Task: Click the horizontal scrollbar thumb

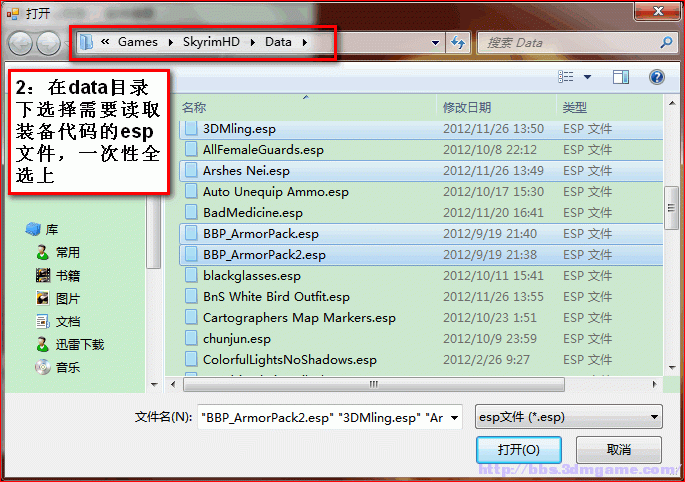Action: coord(374,385)
